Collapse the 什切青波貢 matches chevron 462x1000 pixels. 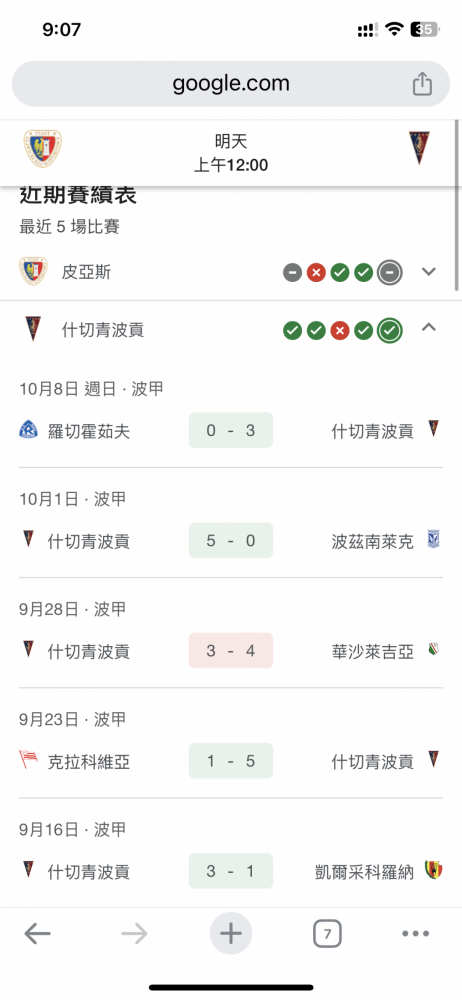429,328
